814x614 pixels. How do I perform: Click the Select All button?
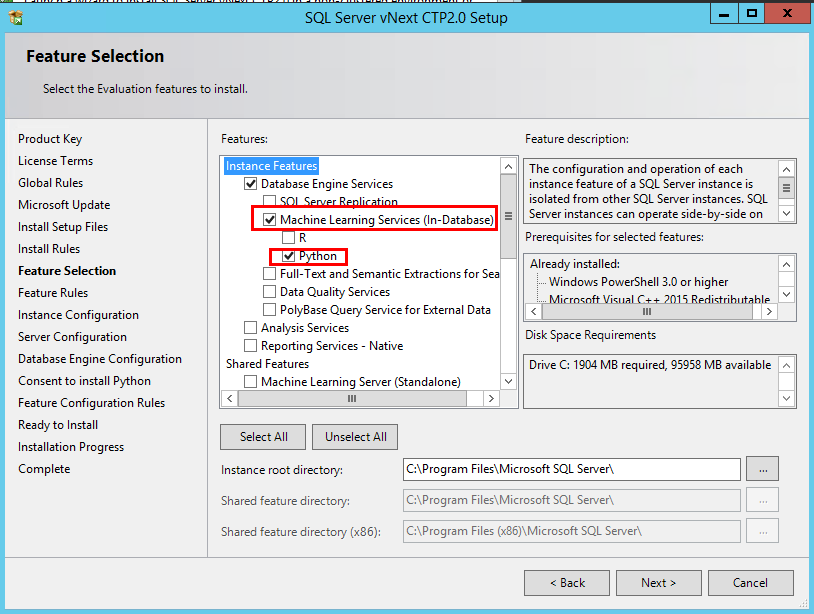263,437
